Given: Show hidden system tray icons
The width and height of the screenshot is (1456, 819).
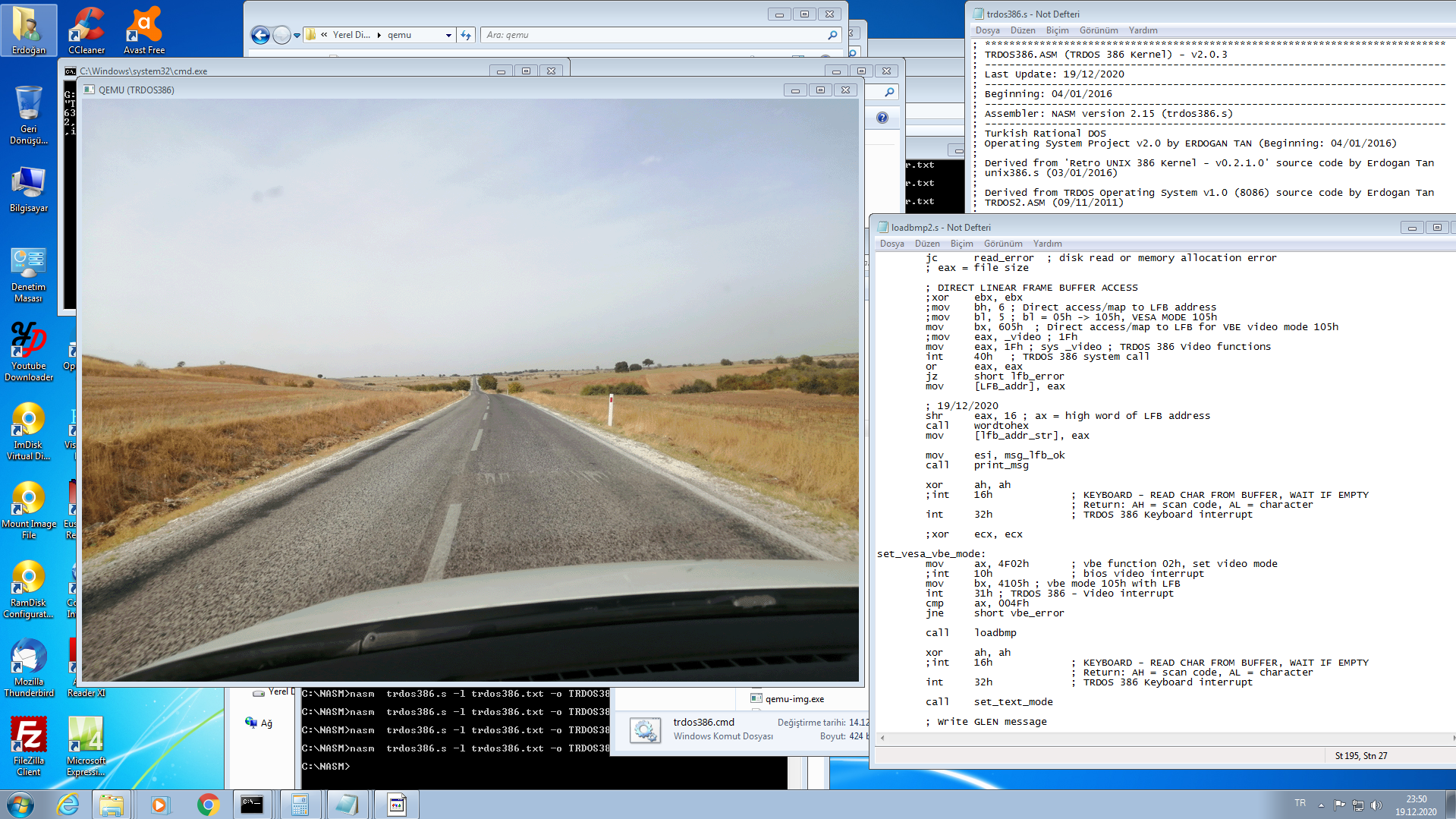Looking at the screenshot, I should pyautogui.click(x=1321, y=805).
